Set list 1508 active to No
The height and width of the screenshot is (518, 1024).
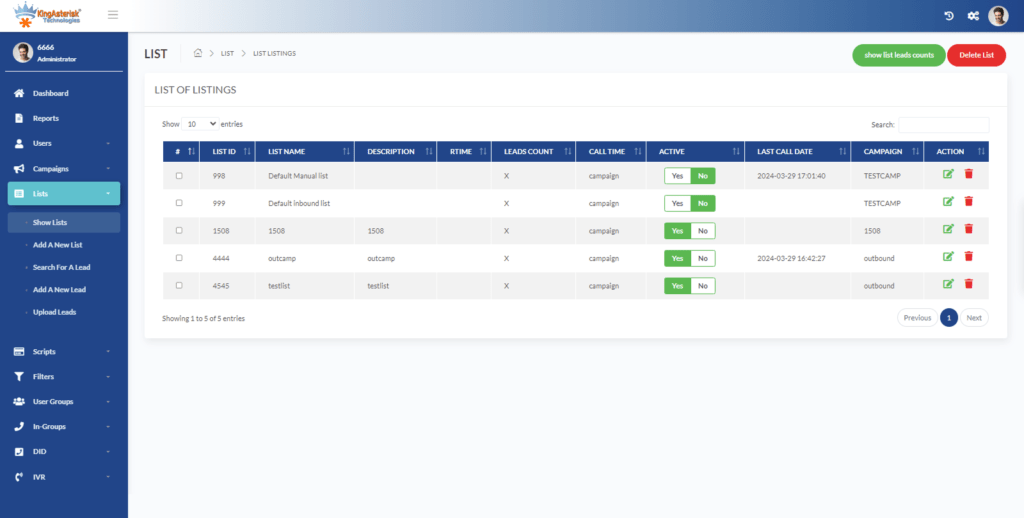coord(703,231)
